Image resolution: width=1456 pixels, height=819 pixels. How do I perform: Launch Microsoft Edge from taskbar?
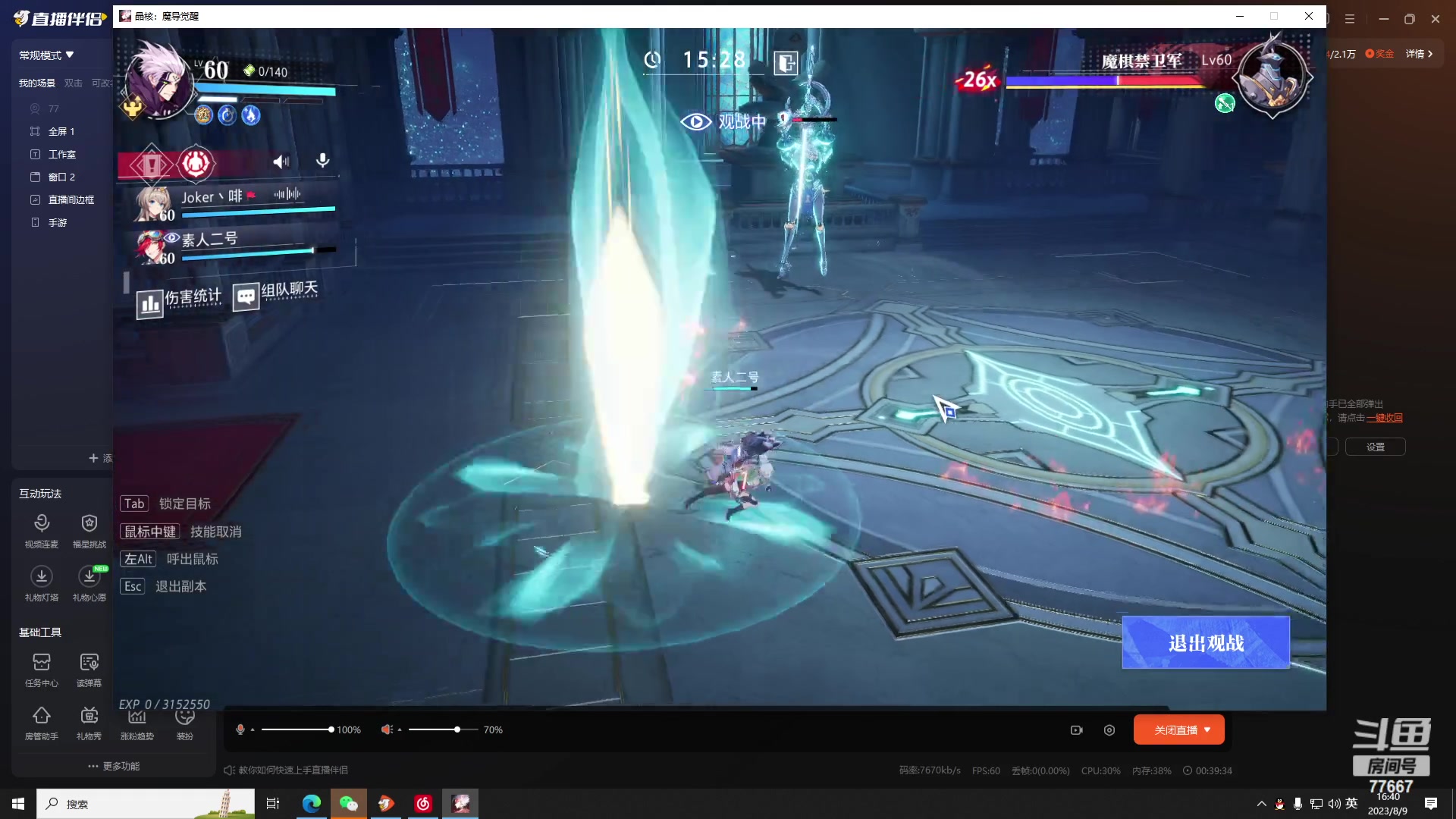312,804
